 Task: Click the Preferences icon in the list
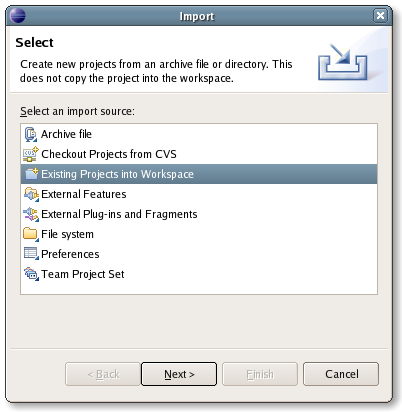[31, 254]
